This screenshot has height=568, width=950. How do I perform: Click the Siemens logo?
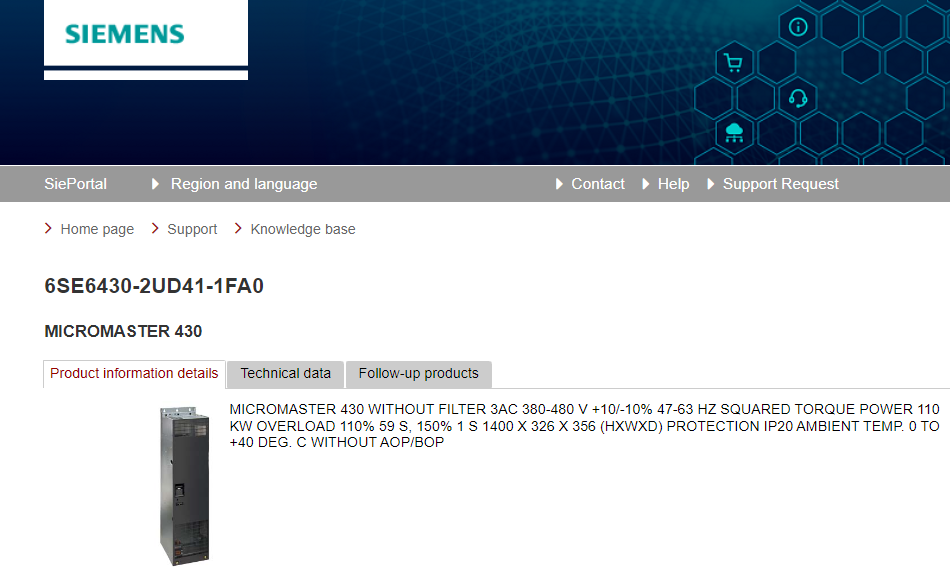tap(125, 34)
